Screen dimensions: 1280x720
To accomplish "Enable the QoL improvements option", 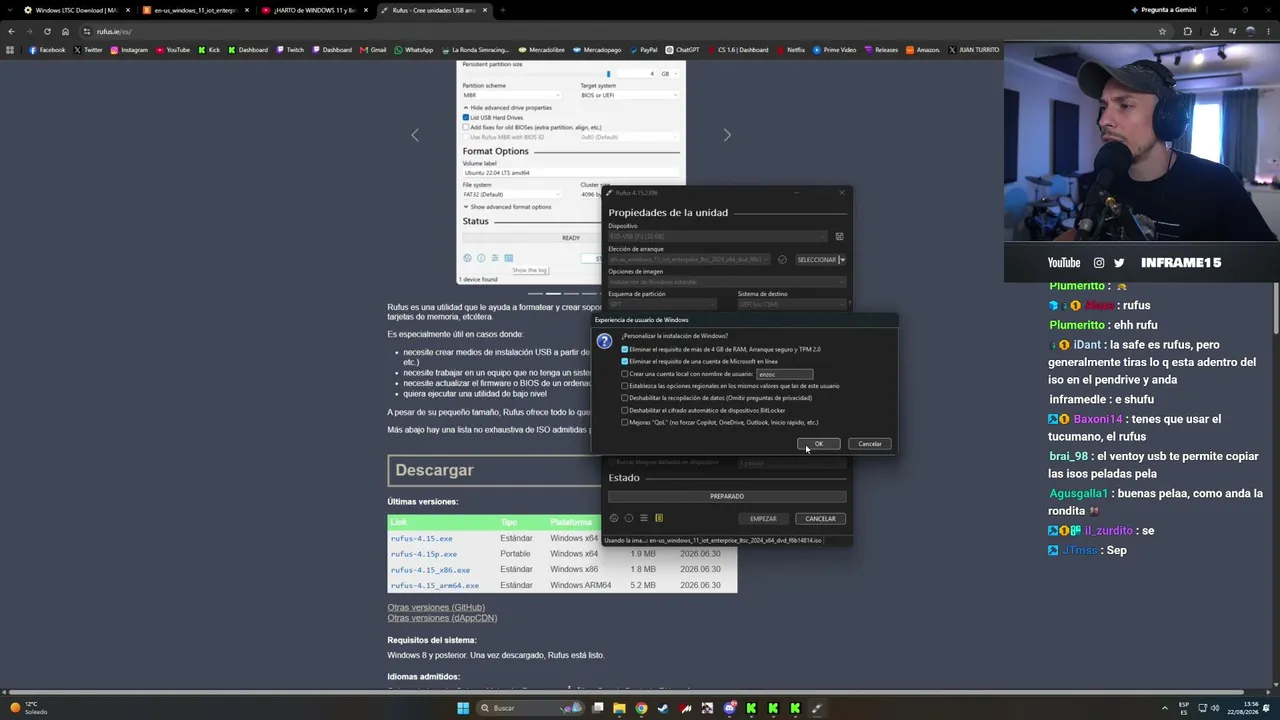I will click(625, 422).
